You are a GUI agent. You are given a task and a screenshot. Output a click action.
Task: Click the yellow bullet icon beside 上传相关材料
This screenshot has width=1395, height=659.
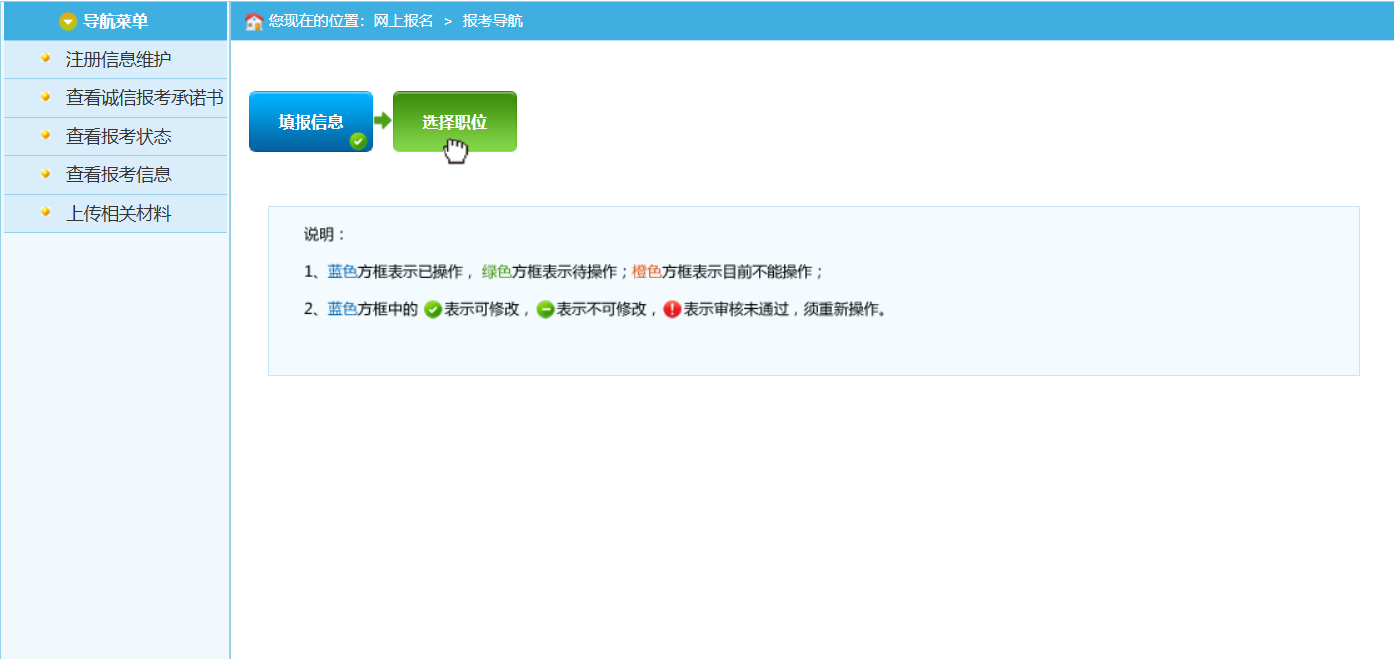click(x=45, y=212)
